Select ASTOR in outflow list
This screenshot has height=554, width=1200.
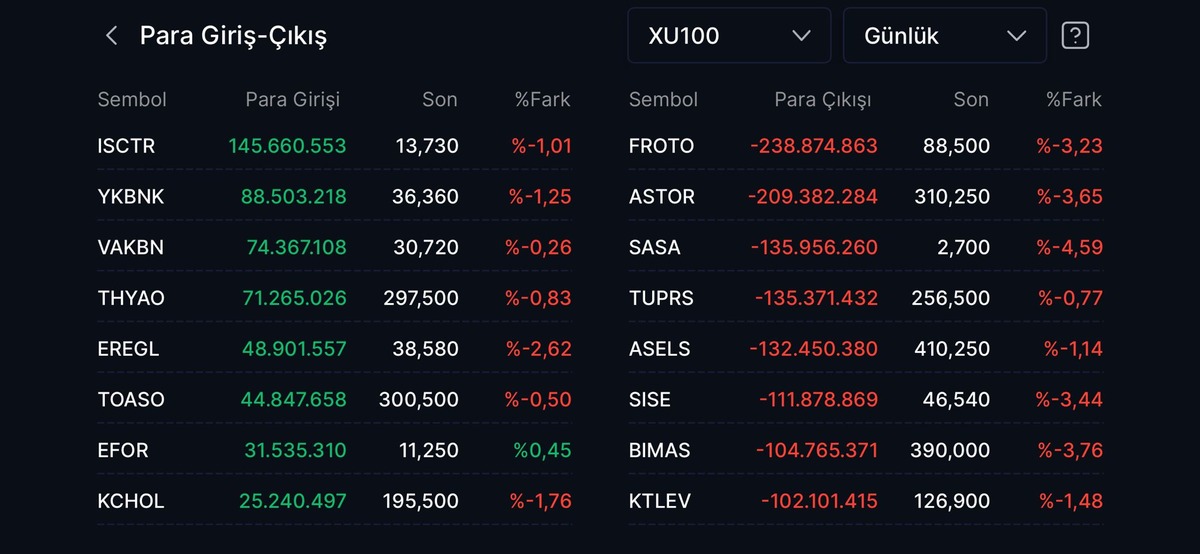866,197
